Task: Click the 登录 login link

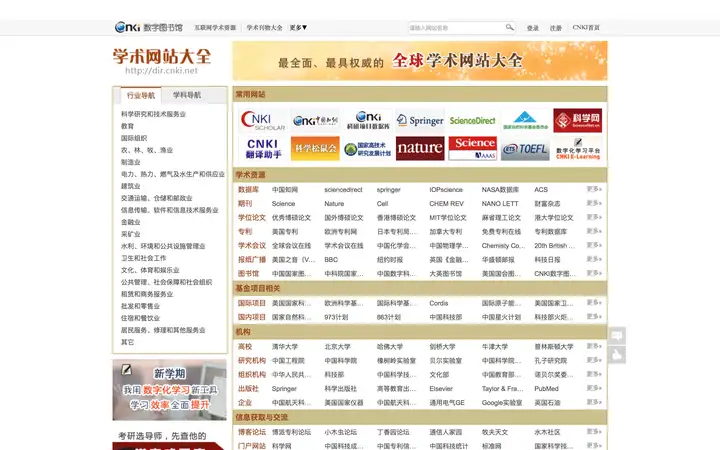Action: [x=533, y=28]
